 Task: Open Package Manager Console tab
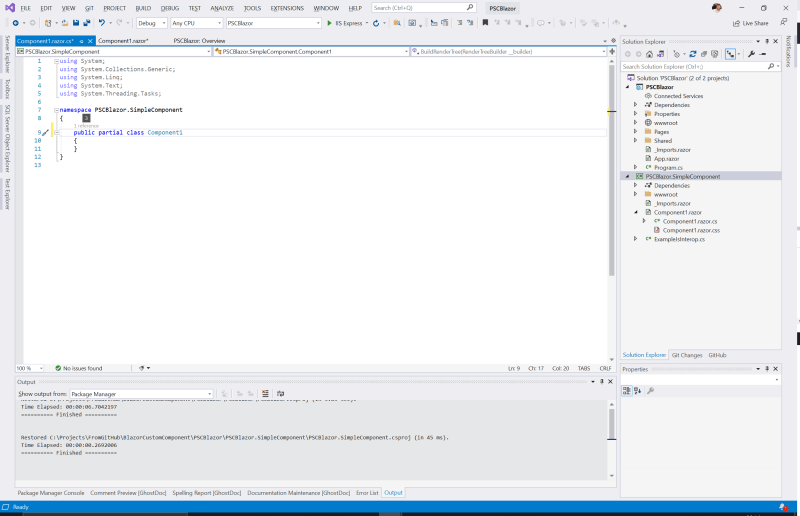tap(51, 493)
